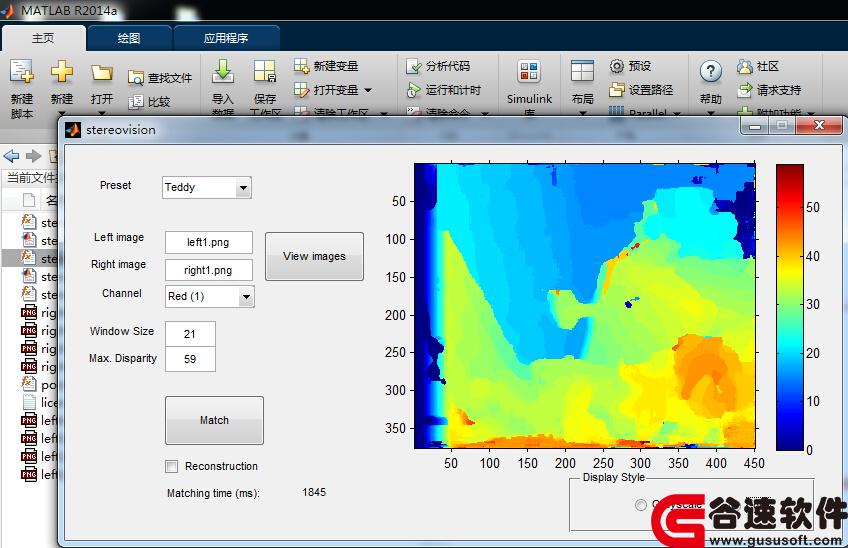Click the MATLAB icon in stereovision title bar
The height and width of the screenshot is (548, 848).
pos(72,130)
